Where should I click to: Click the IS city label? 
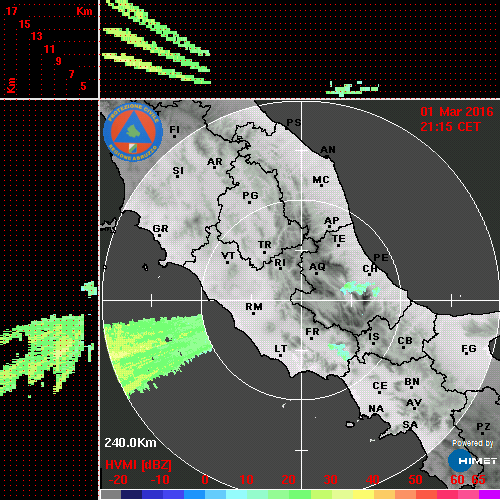[374, 337]
